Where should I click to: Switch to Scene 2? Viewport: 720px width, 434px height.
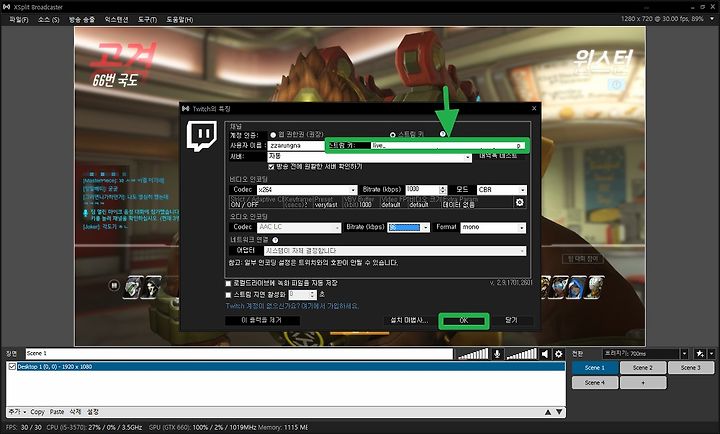pos(643,367)
